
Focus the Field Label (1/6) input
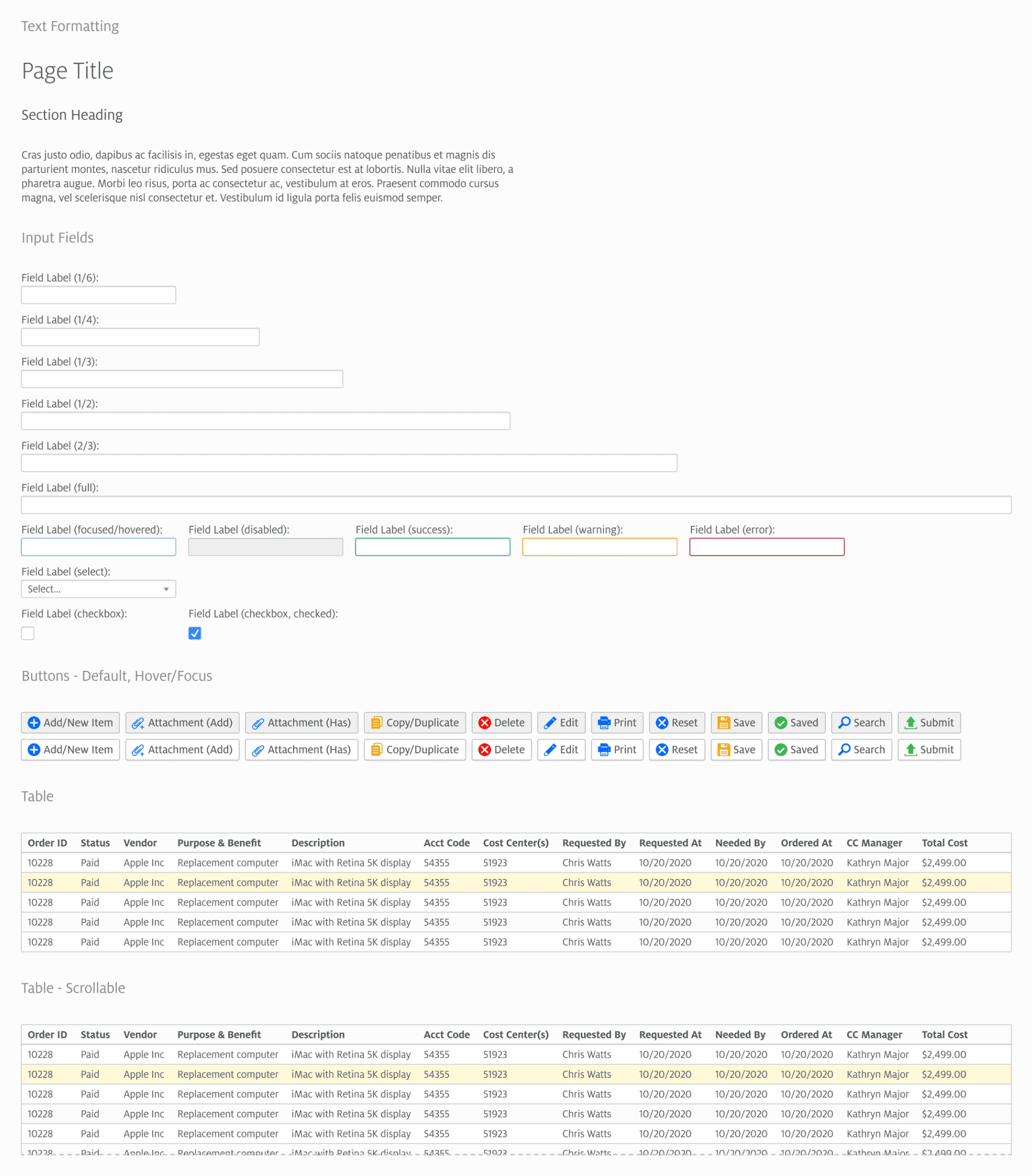pos(98,295)
